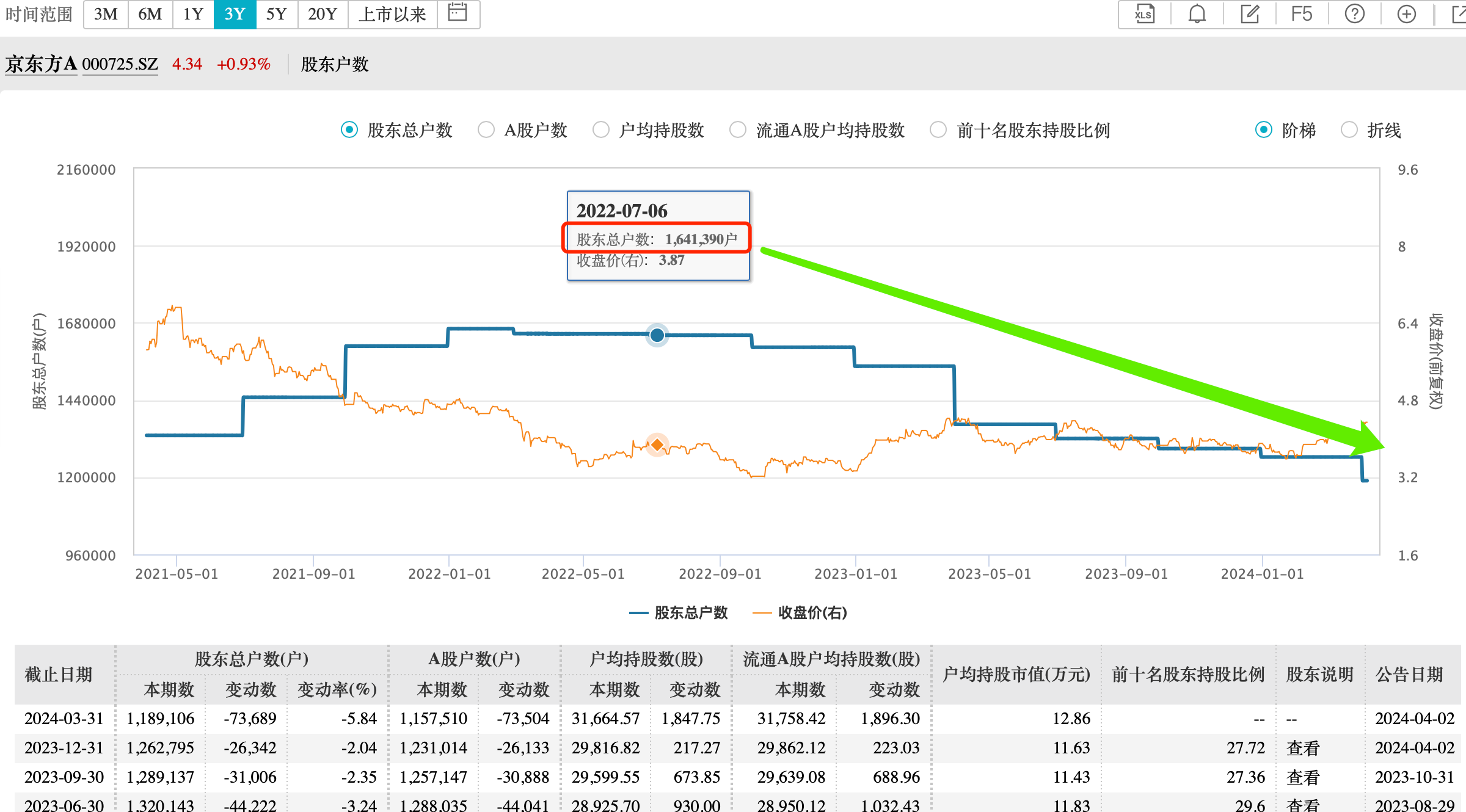Switch chart style to 折线
Screen dimensions: 1466x812
(1349, 129)
